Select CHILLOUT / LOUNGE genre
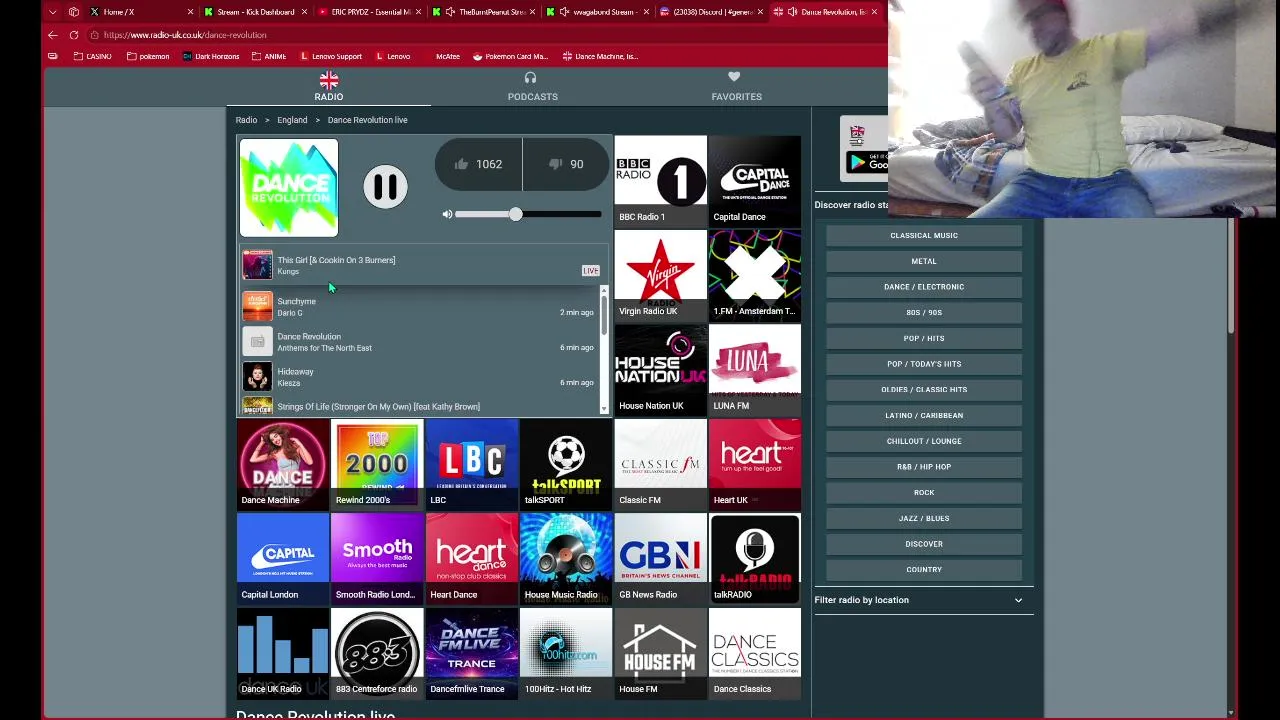Screen dimensions: 1280x720 click(924, 441)
